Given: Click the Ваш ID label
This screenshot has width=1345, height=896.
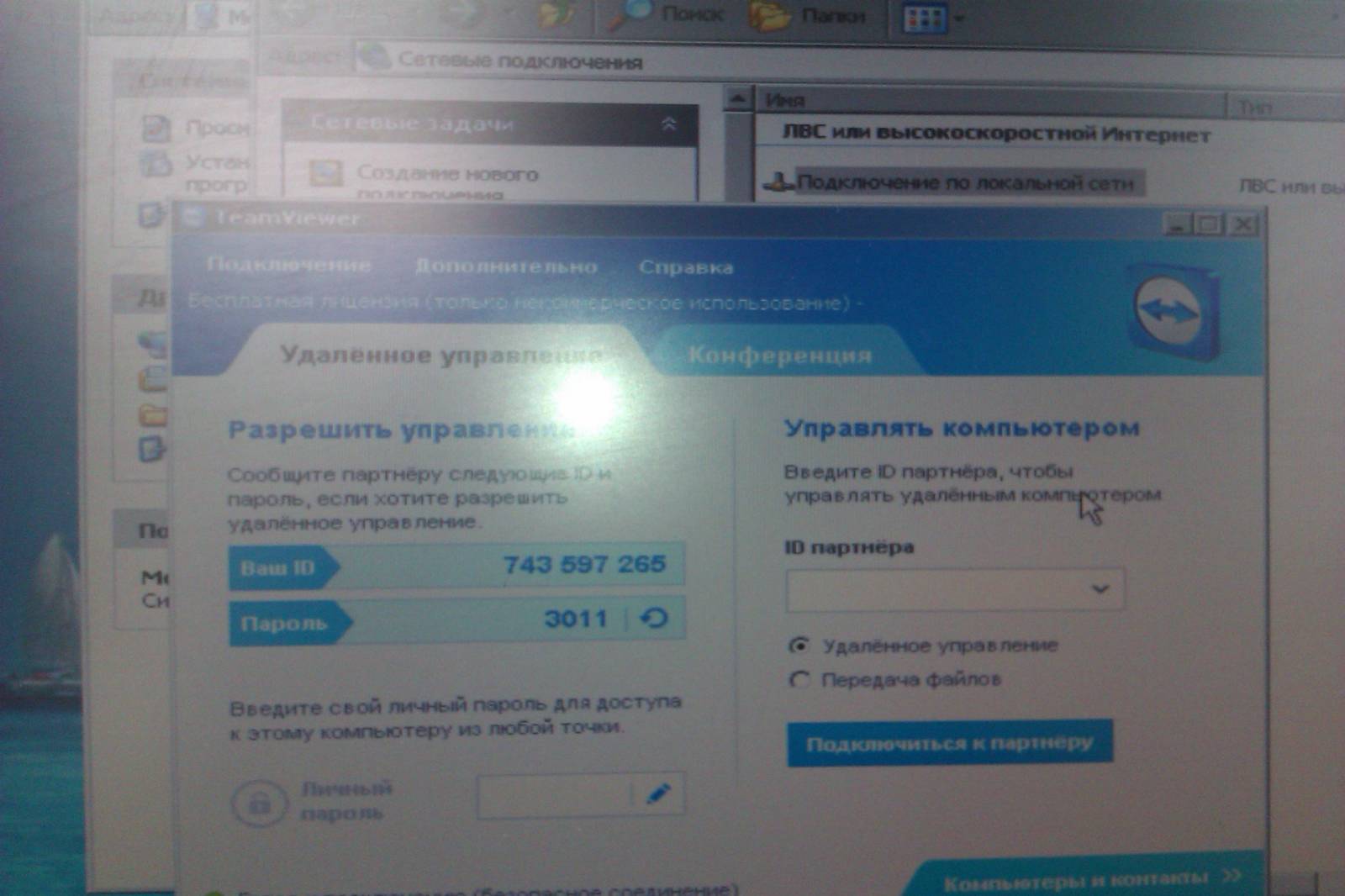Looking at the screenshot, I should point(277,568).
